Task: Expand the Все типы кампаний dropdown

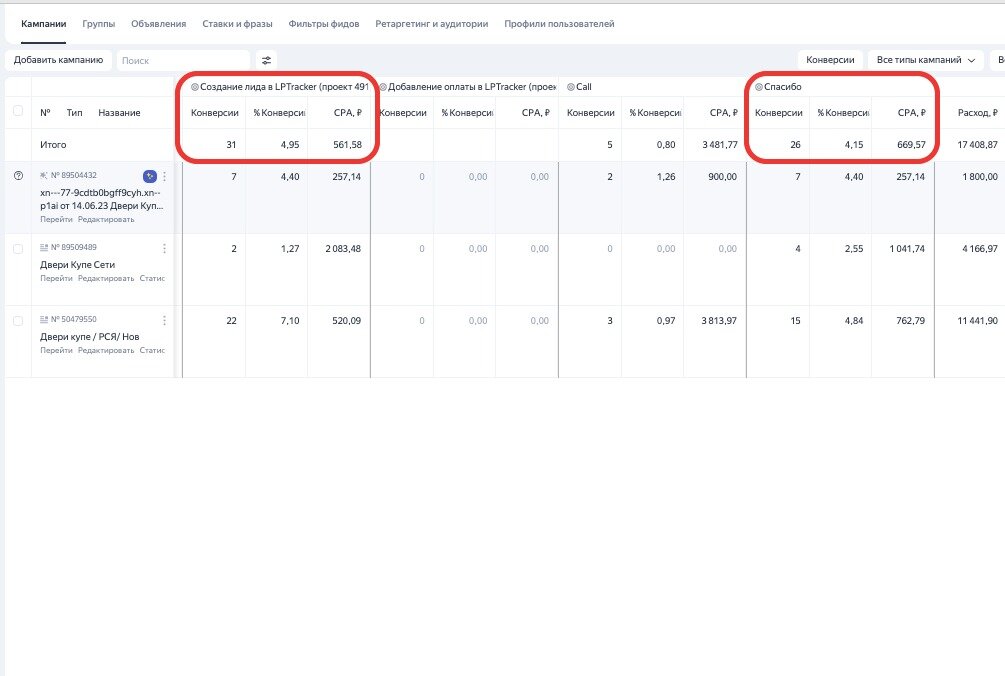Action: tap(925, 60)
